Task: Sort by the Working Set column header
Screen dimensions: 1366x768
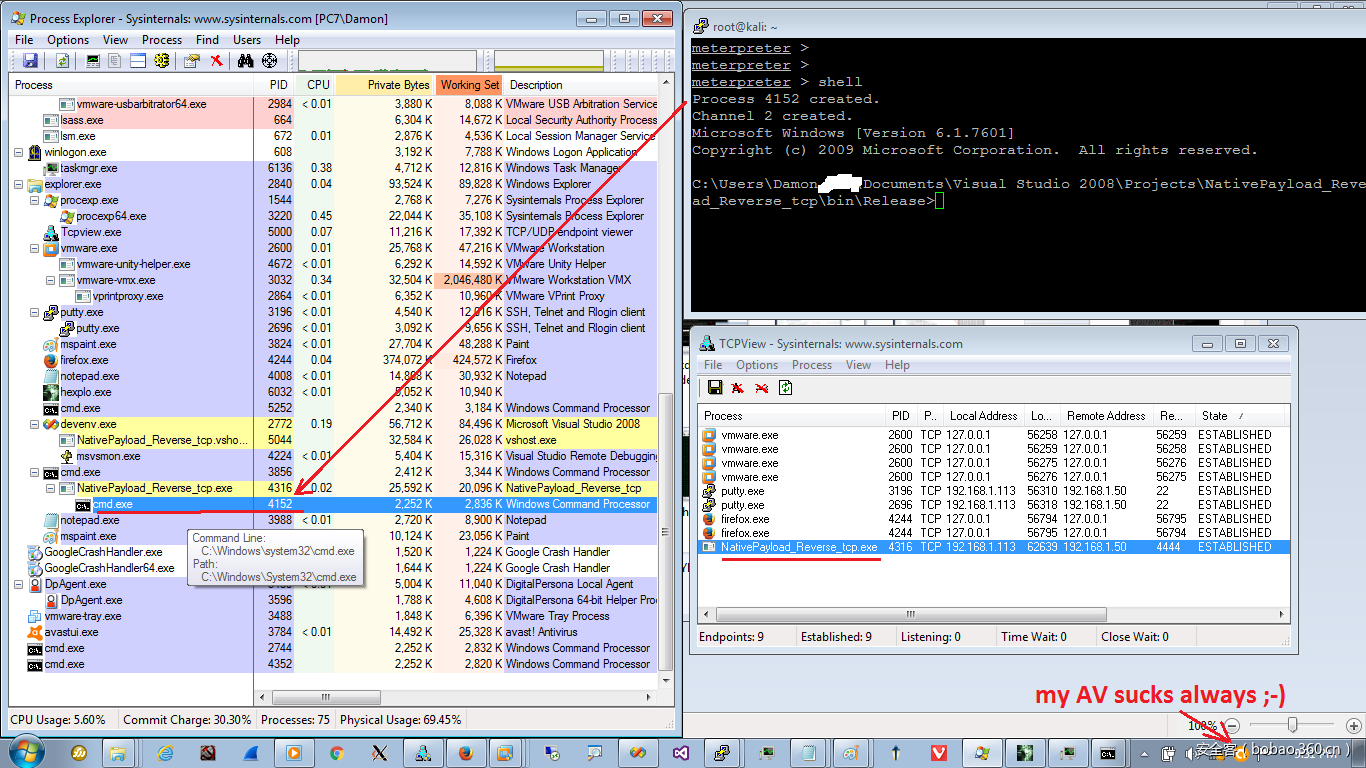Action: coord(469,85)
